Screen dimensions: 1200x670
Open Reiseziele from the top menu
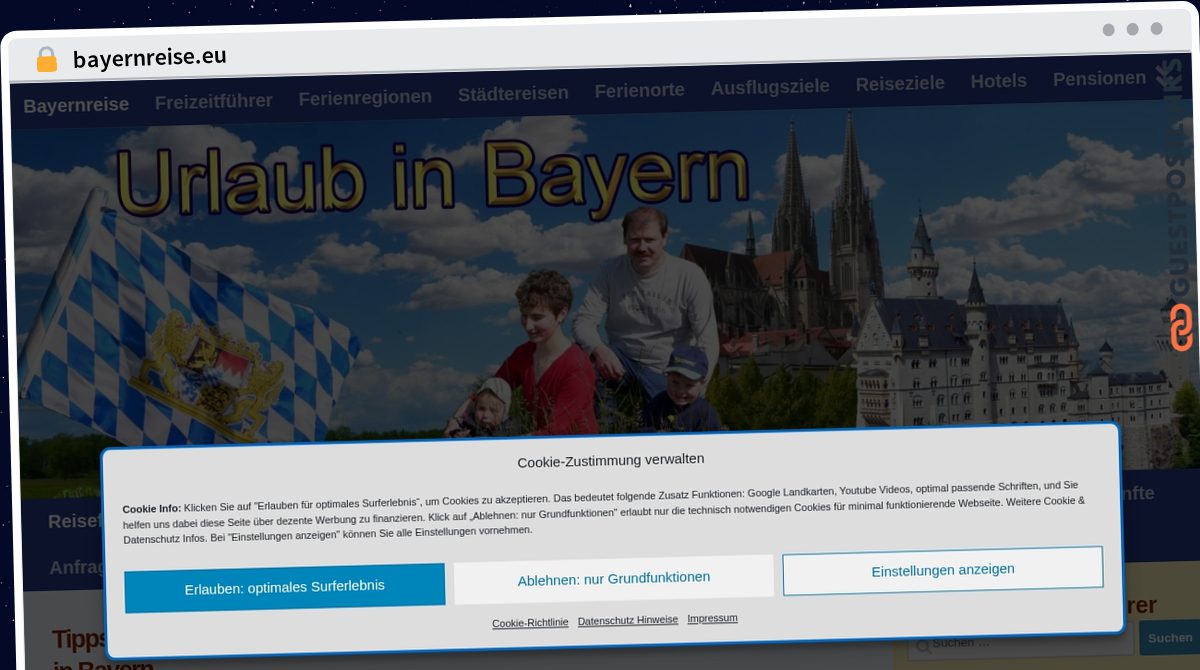coord(900,84)
